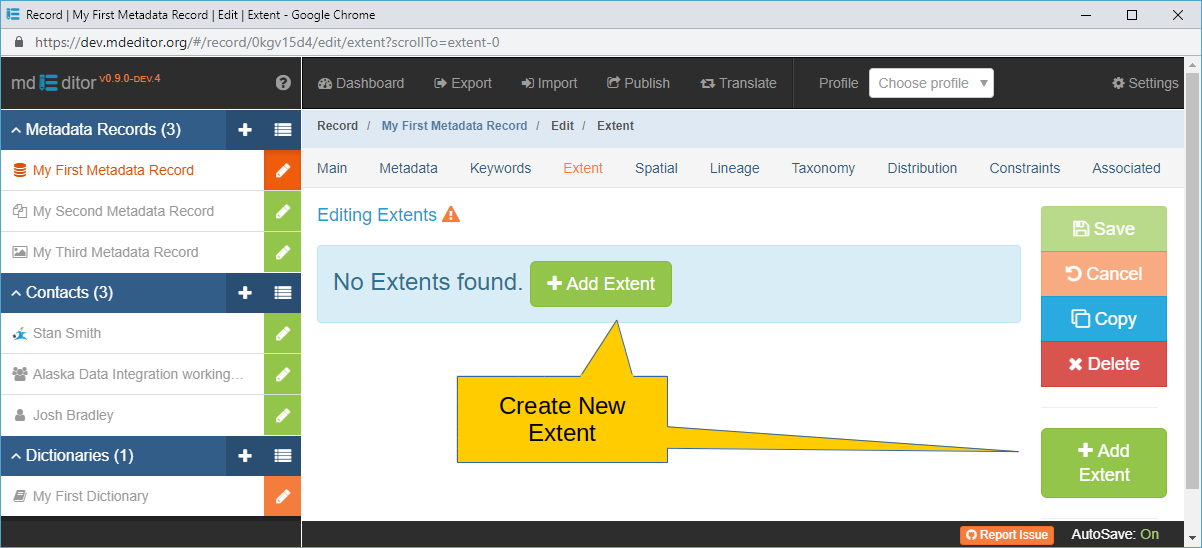Image resolution: width=1202 pixels, height=548 pixels.
Task: Click My First Metadata Record breadcrumb link
Action: pyautogui.click(x=454, y=126)
